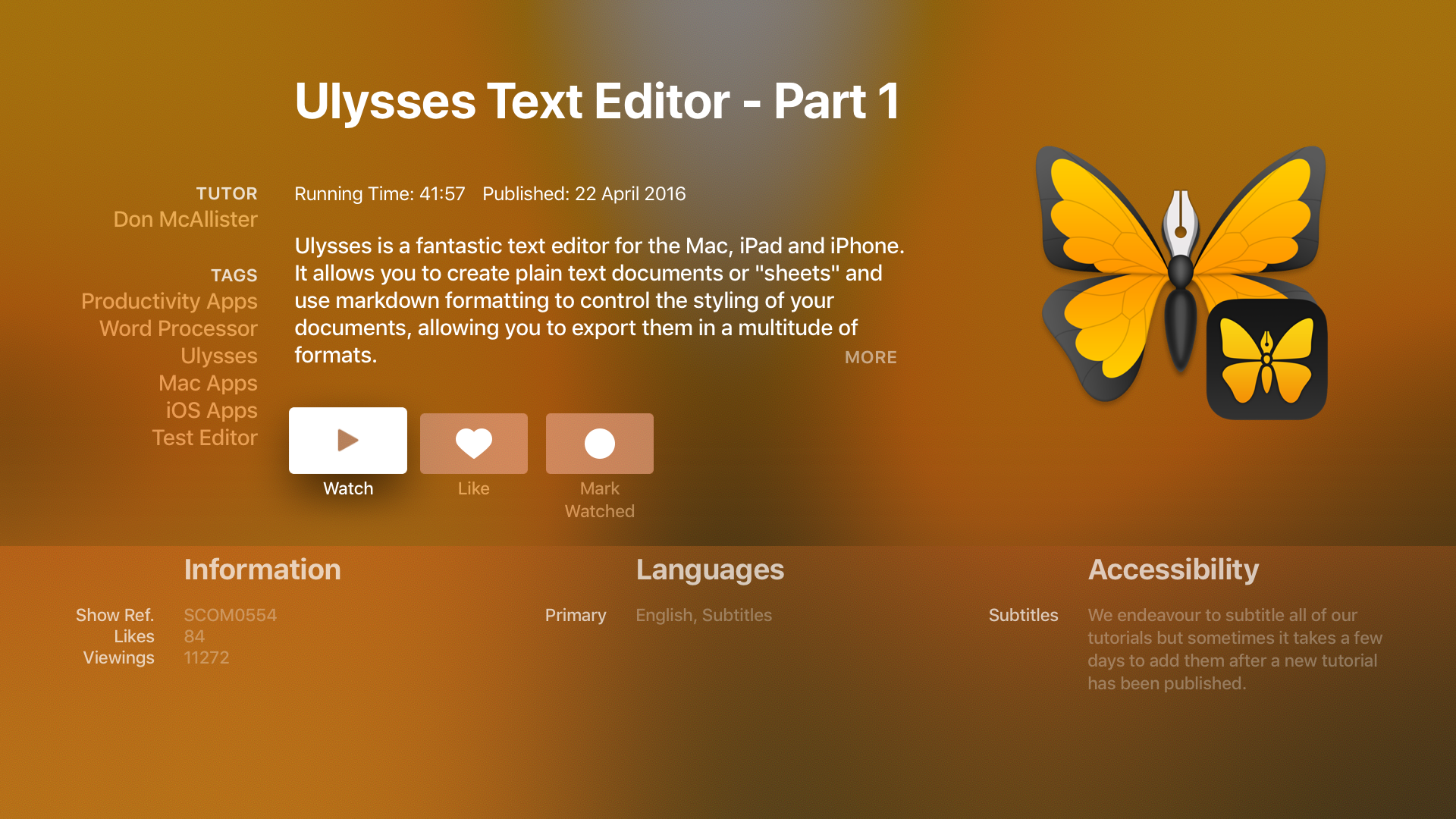Click the Information section heading
This screenshot has width=1456, height=819.
click(x=262, y=570)
